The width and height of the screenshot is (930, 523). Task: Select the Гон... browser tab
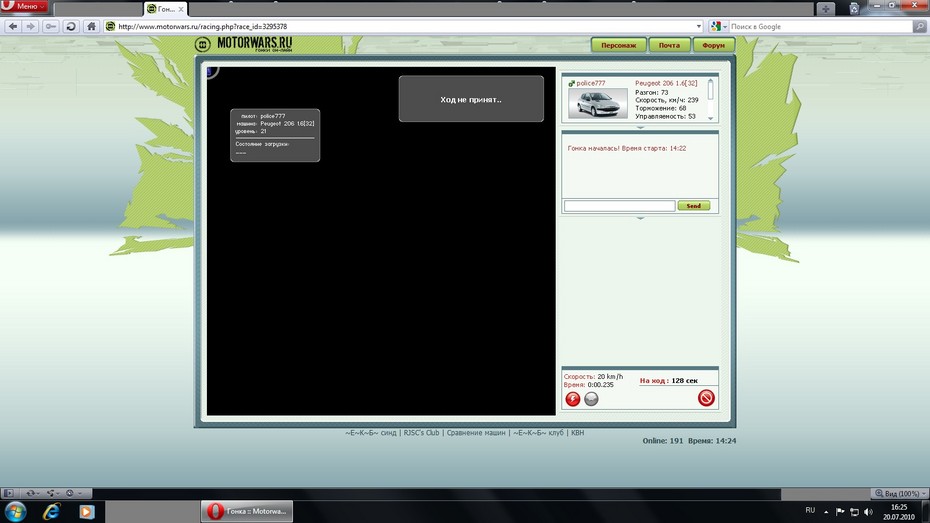165,9
